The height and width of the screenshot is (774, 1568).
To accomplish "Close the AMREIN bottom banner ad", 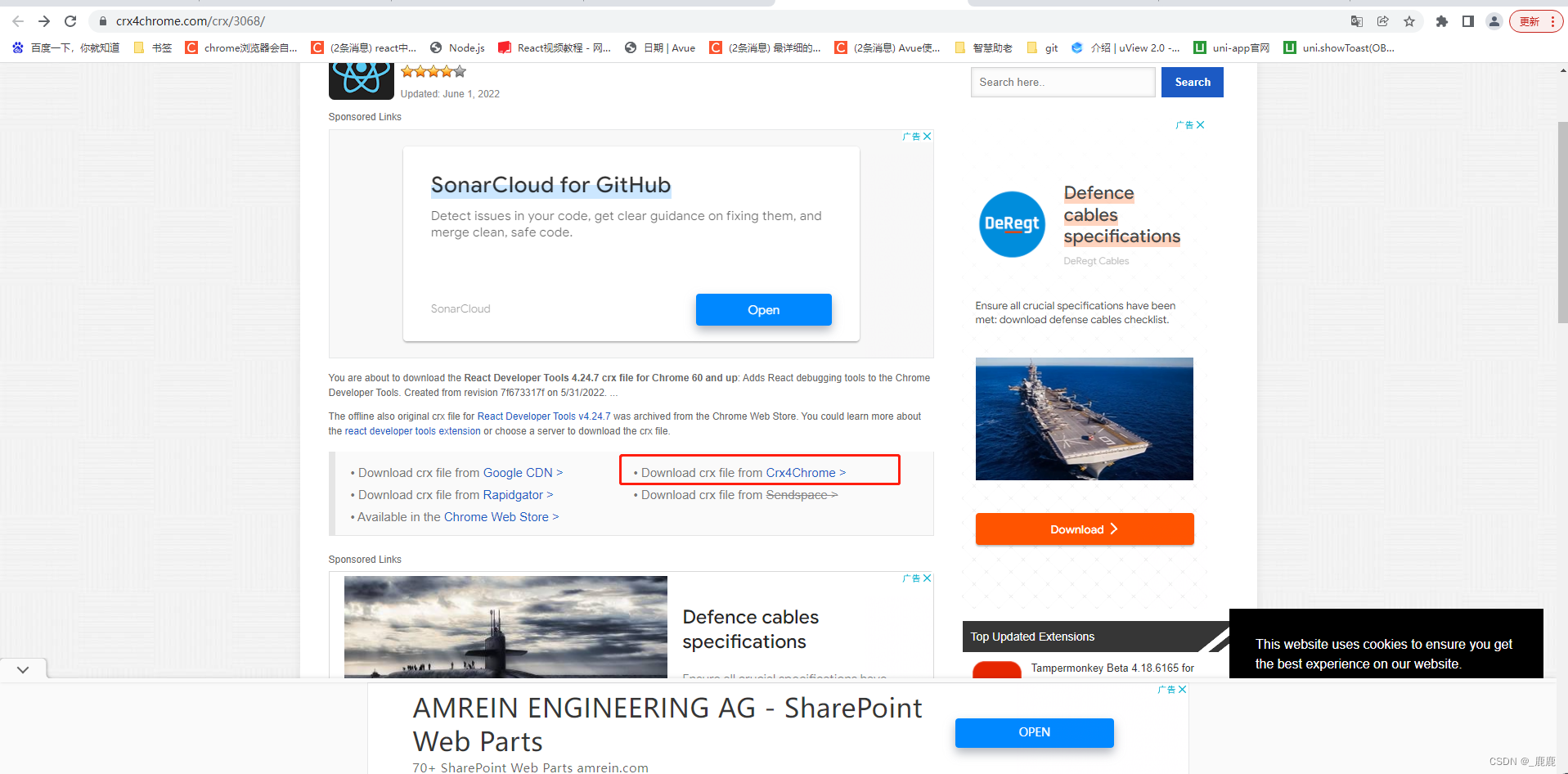I will 1182,690.
